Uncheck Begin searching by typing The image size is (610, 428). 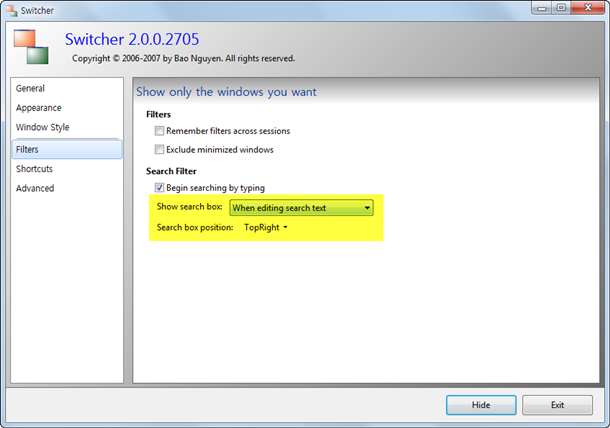pos(159,188)
